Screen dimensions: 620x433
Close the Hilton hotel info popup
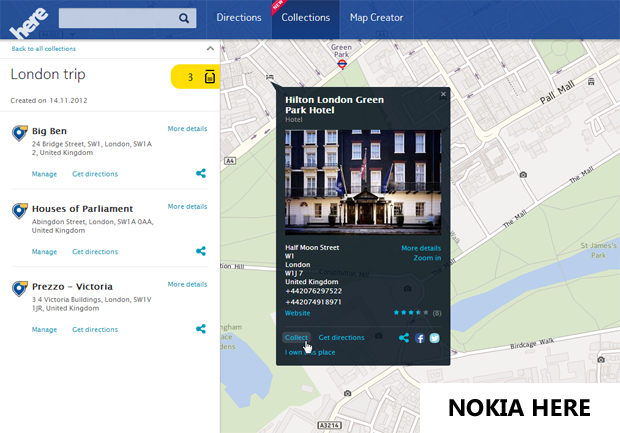443,94
